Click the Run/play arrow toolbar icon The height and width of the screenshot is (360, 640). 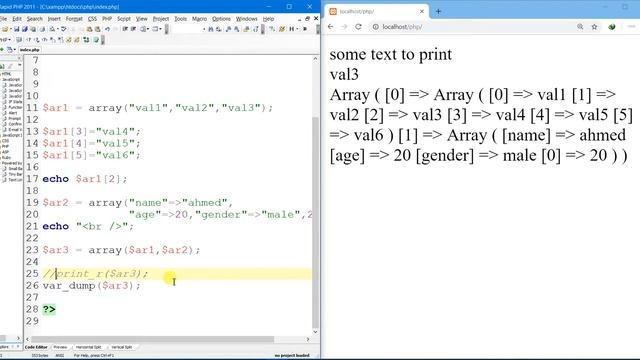305,29
